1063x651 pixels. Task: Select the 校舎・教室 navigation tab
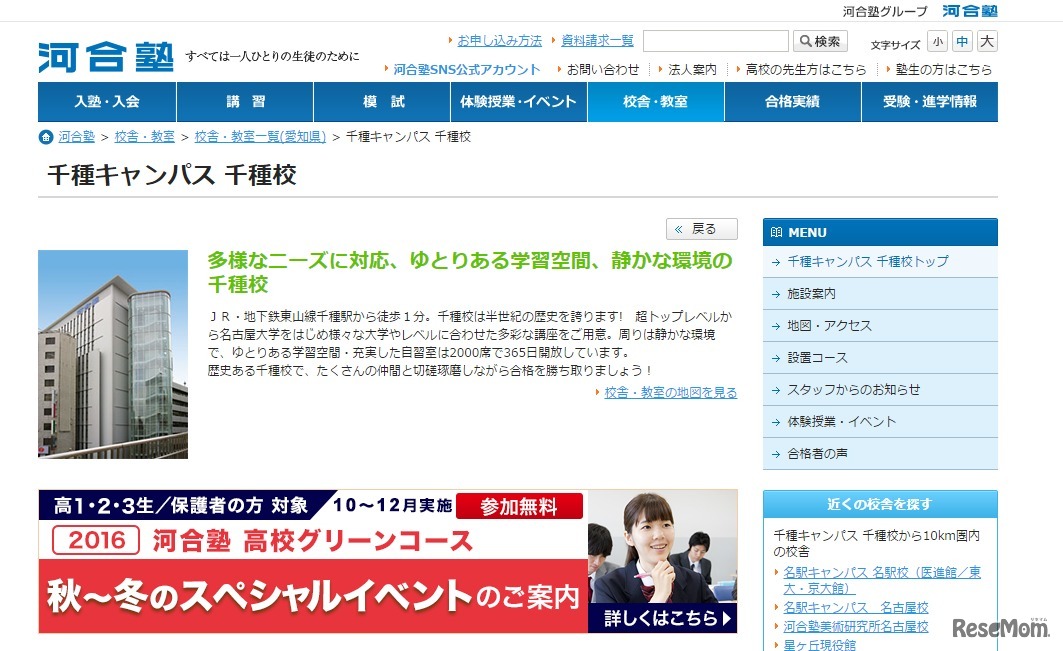pos(656,102)
